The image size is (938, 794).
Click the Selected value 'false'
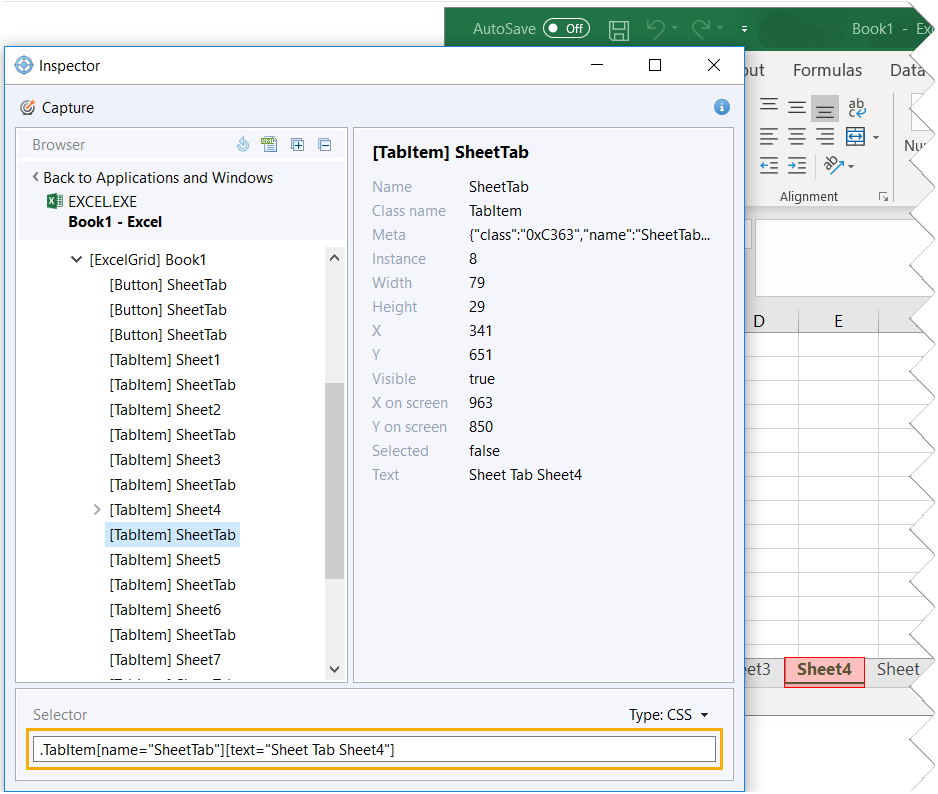click(x=484, y=451)
